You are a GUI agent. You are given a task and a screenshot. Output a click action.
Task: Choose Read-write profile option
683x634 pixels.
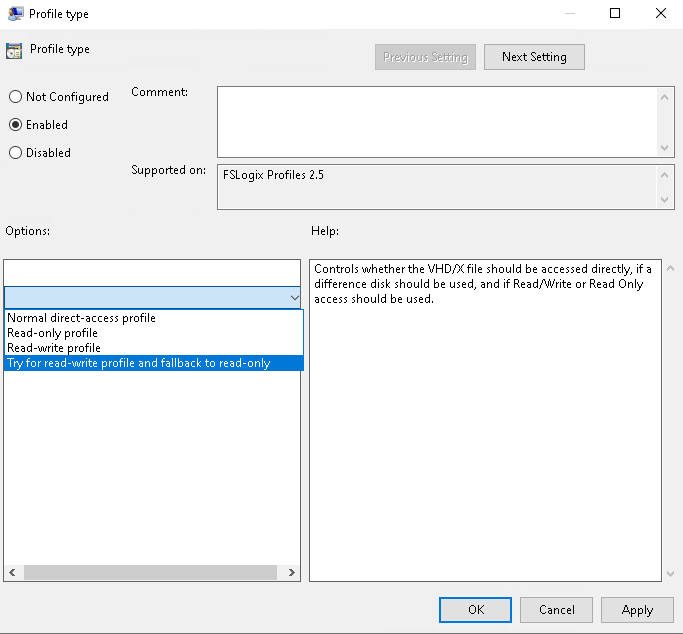[153, 348]
